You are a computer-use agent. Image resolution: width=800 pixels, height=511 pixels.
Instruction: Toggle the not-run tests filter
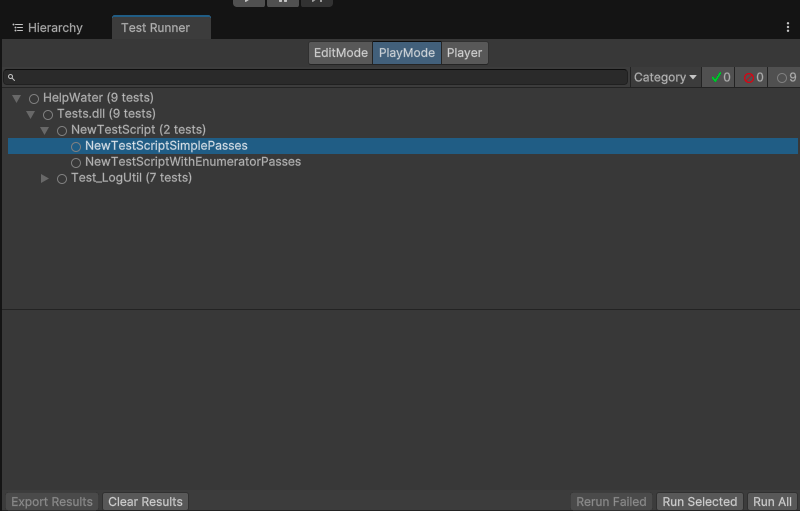[785, 78]
